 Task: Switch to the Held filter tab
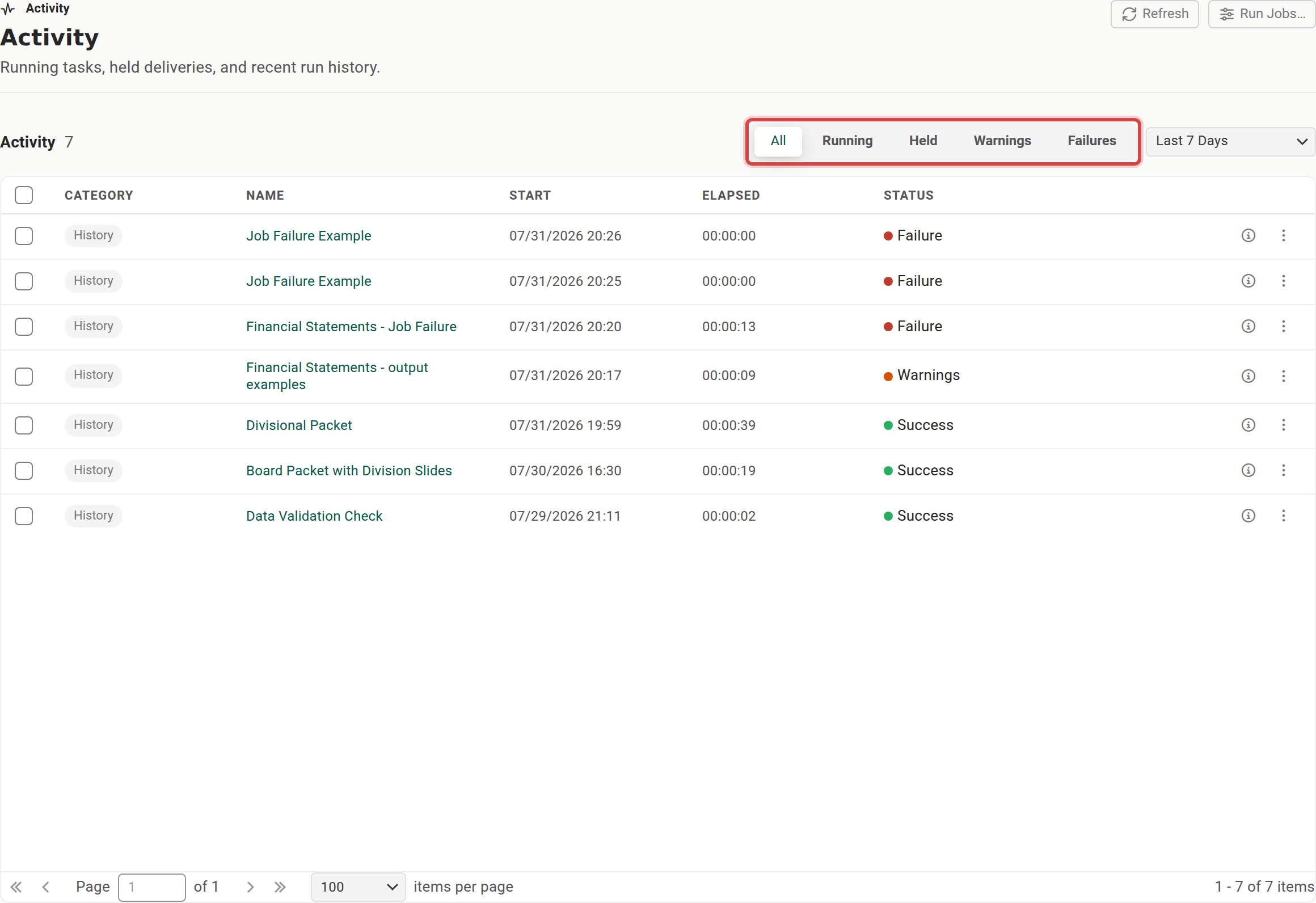click(923, 141)
